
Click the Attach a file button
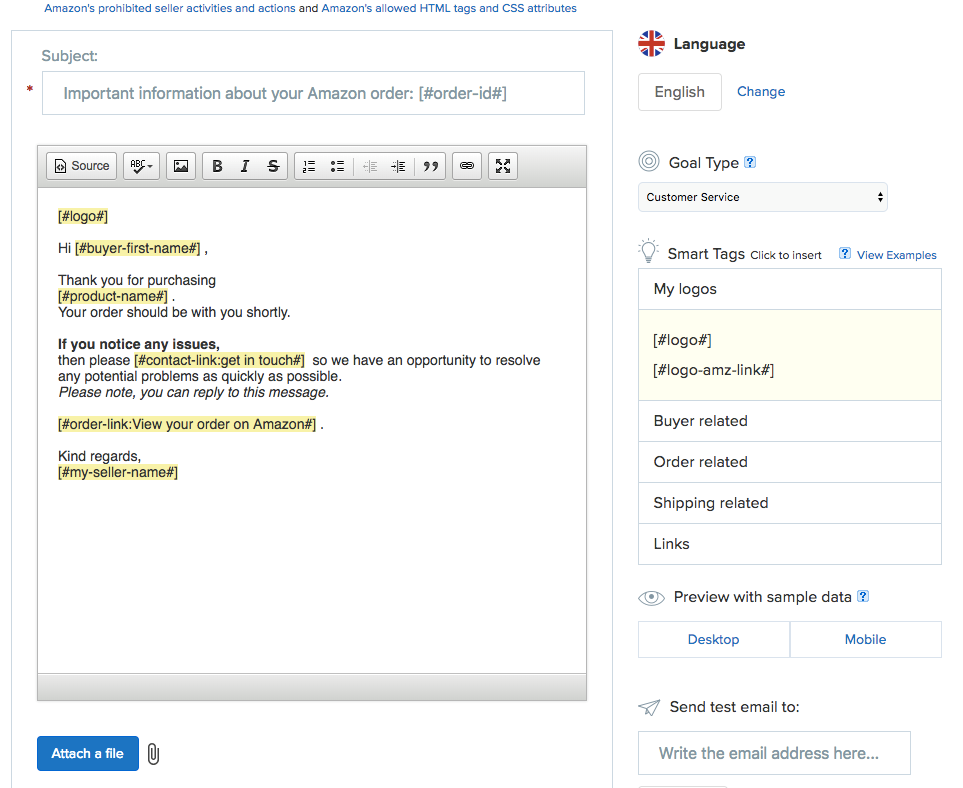pos(88,754)
